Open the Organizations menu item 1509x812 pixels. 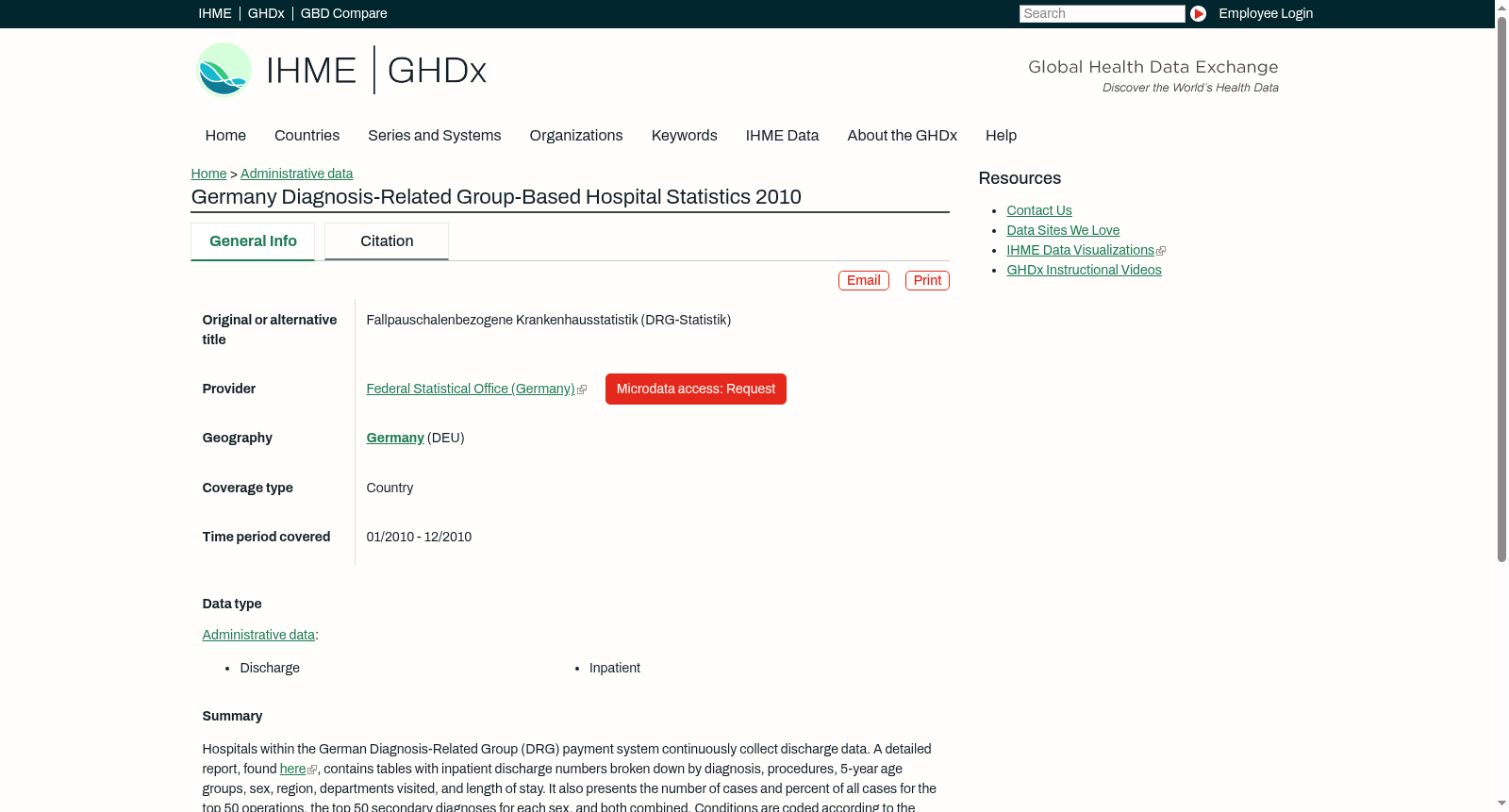576,136
